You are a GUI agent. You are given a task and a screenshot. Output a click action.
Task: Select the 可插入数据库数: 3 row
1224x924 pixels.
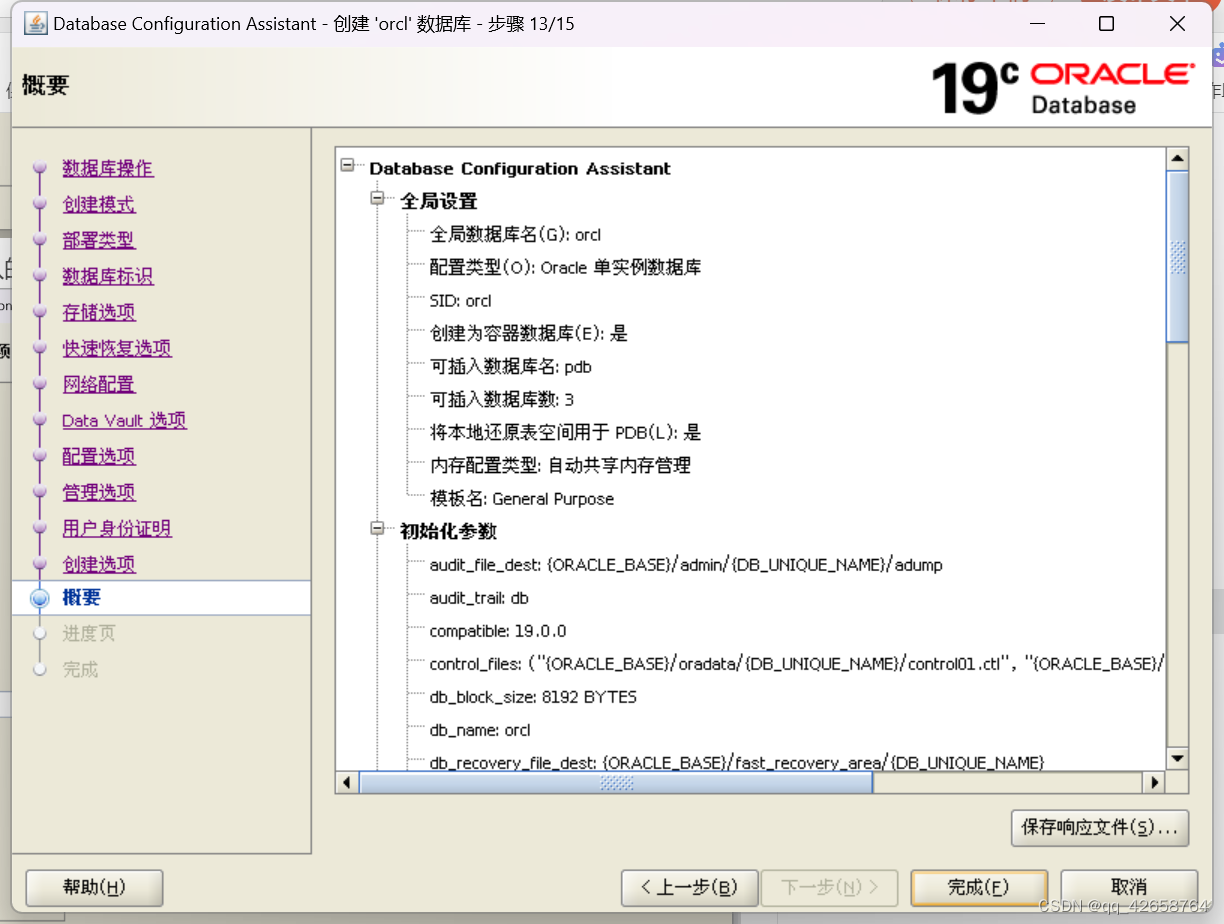(x=502, y=400)
